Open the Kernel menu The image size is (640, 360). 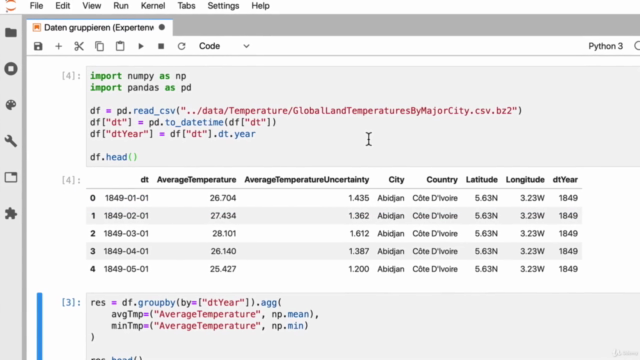click(153, 6)
